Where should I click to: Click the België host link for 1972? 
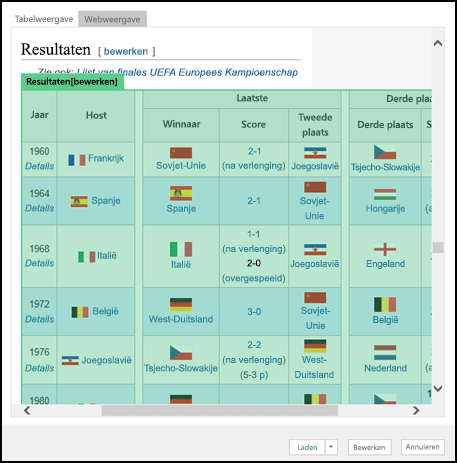point(105,311)
